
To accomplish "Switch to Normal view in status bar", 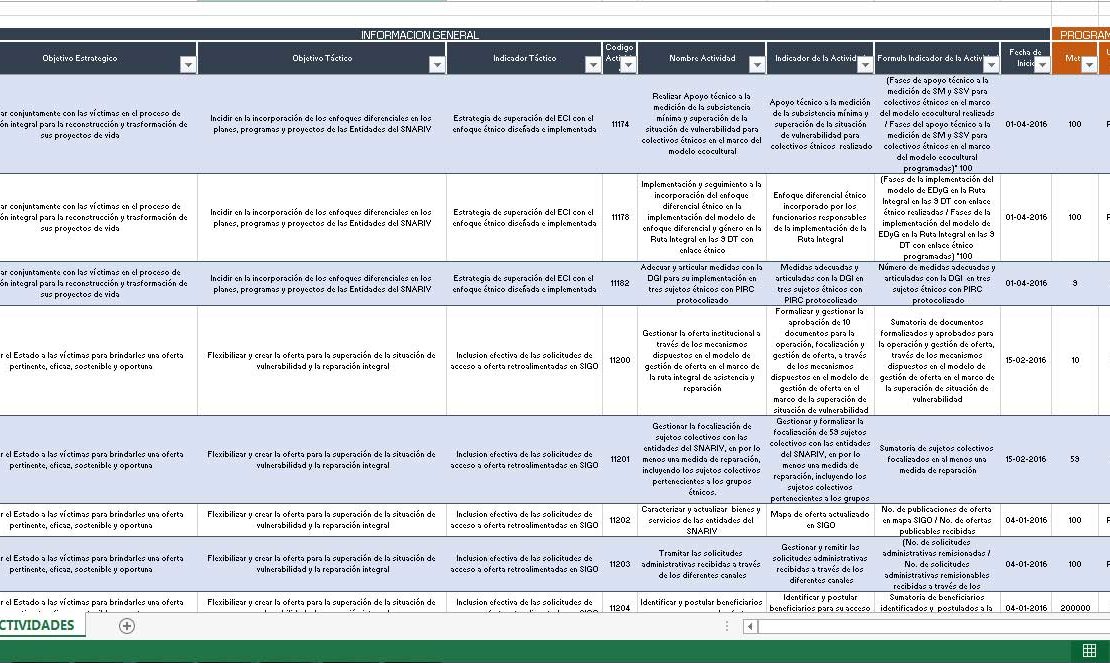I will click(x=1089, y=650).
